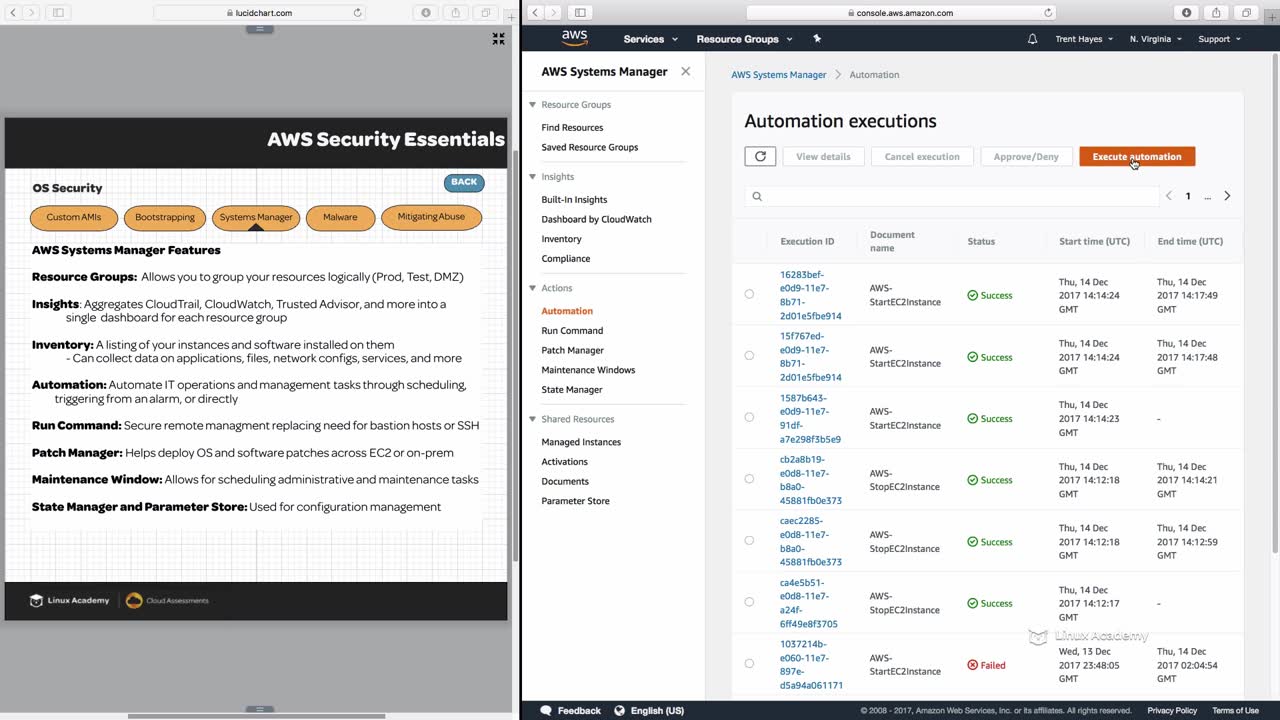The width and height of the screenshot is (1280, 720).
Task: Click the AWS logo home icon
Action: tap(574, 38)
